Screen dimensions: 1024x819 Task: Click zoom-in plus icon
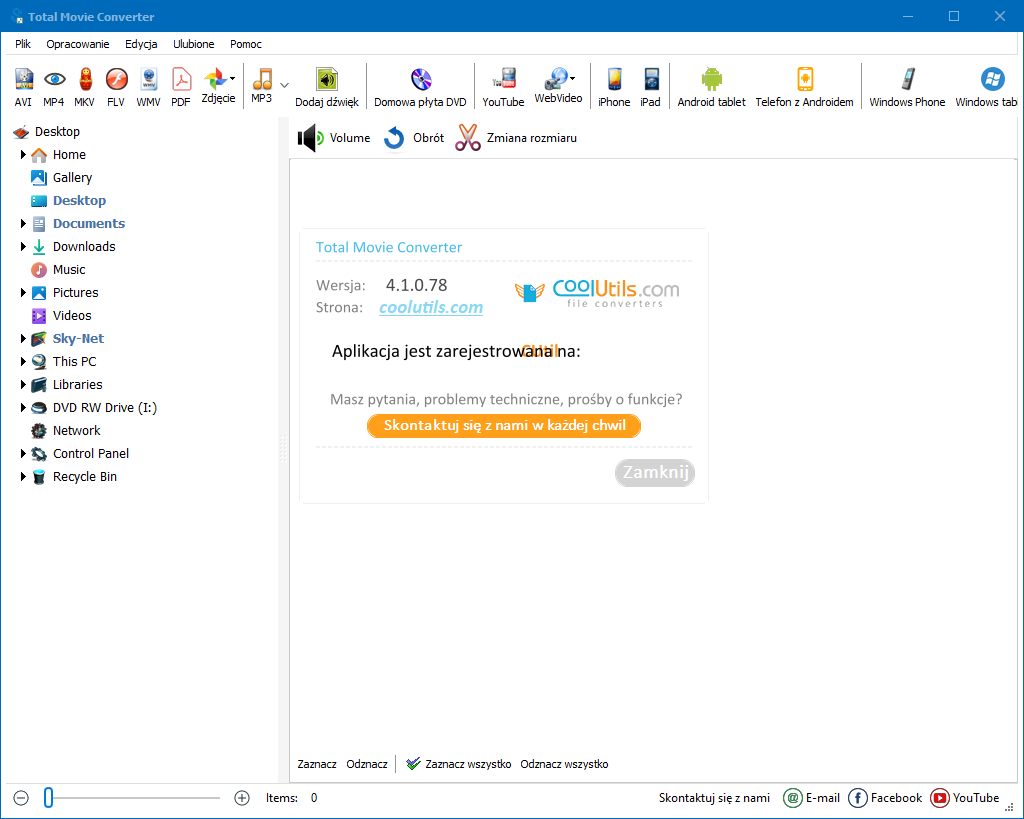tap(242, 797)
